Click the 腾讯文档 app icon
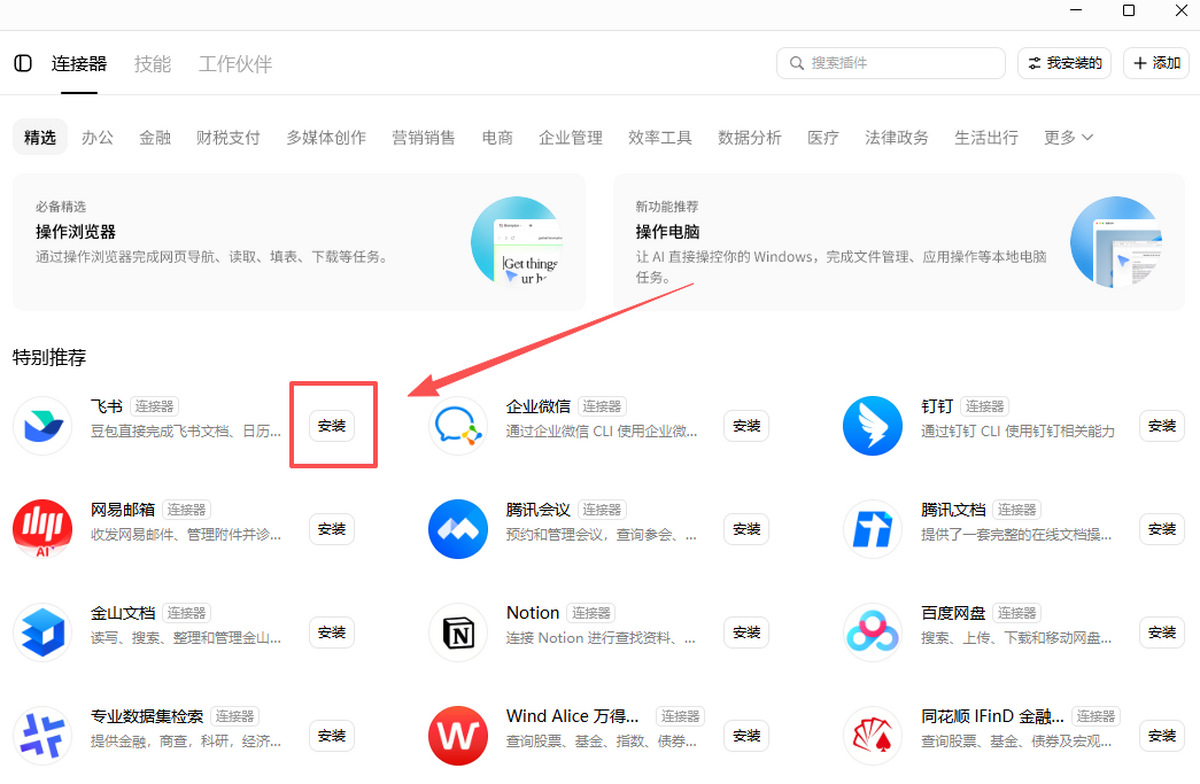Image resolution: width=1200 pixels, height=784 pixels. click(873, 529)
